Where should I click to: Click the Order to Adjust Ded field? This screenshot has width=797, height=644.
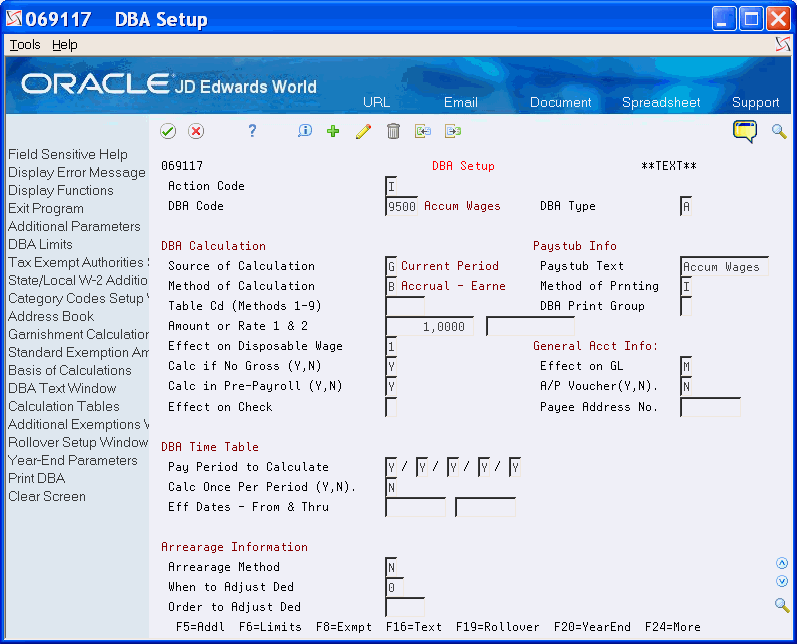pyautogui.click(x=405, y=607)
